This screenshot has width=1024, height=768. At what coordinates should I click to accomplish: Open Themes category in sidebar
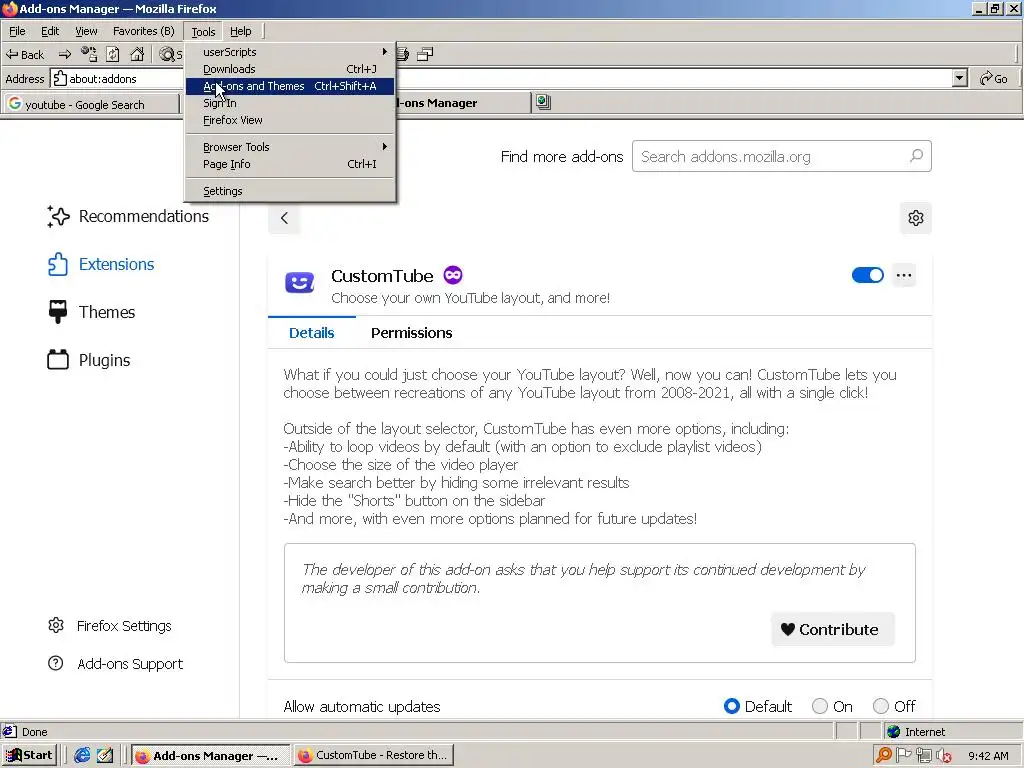point(91,312)
